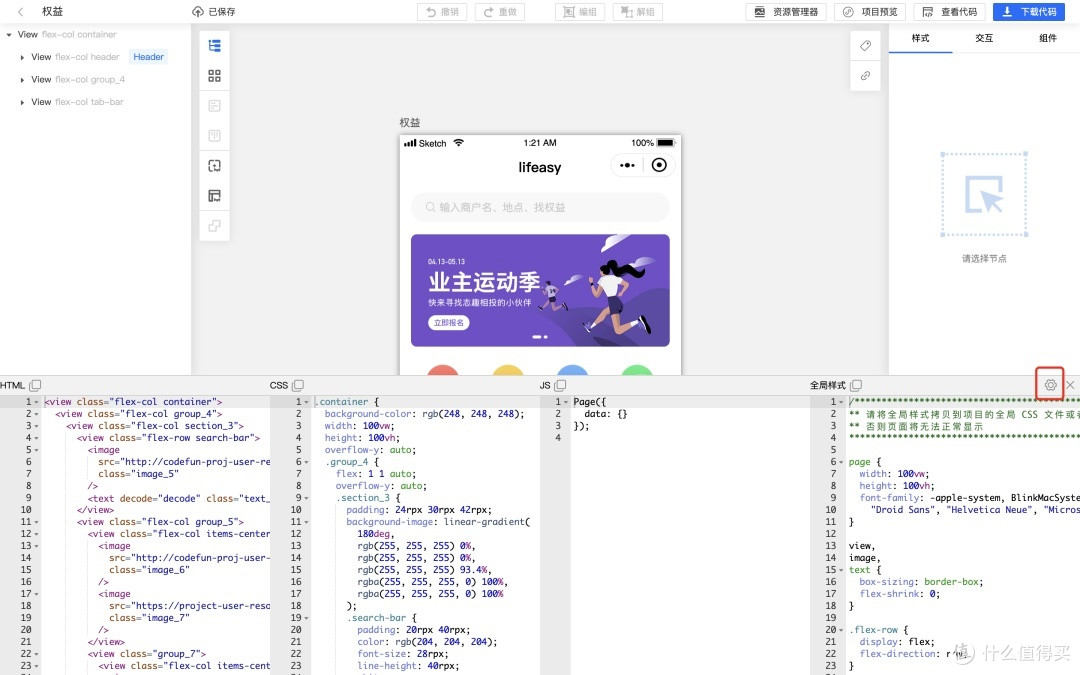Fold HTML line 1 with its arrow
Screen dimensions: 1080x675
[x=37, y=402]
